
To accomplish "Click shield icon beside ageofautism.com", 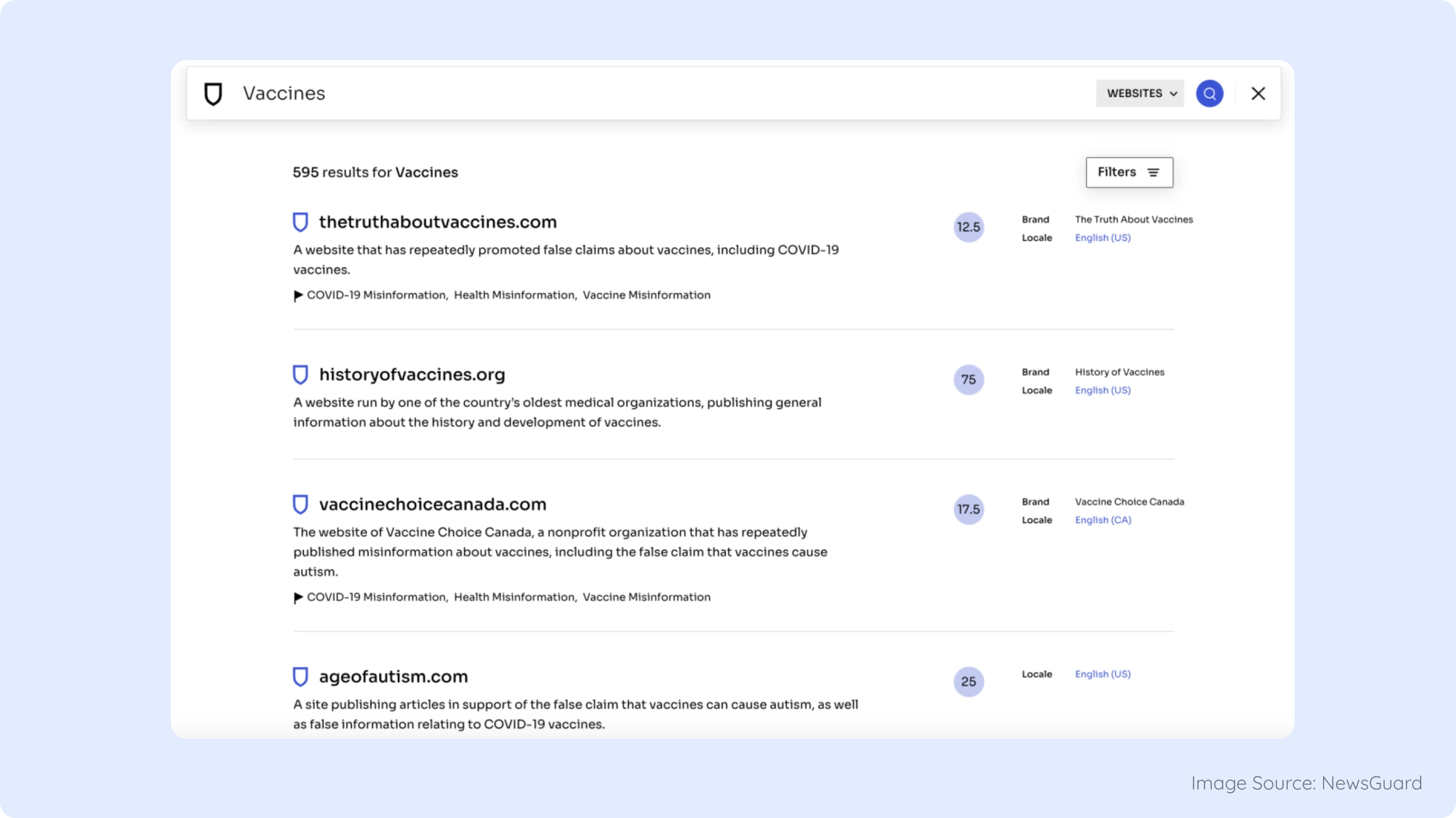I will pyautogui.click(x=300, y=676).
